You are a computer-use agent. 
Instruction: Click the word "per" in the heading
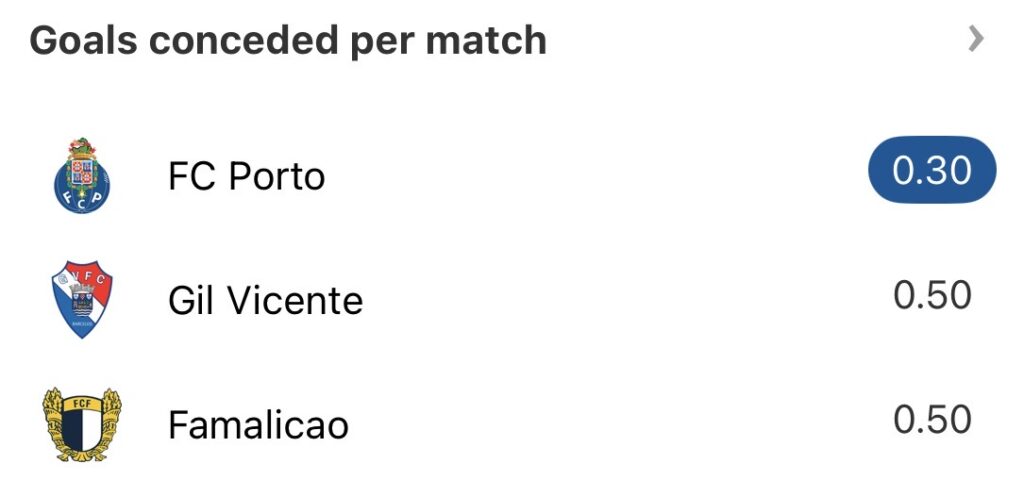click(381, 43)
